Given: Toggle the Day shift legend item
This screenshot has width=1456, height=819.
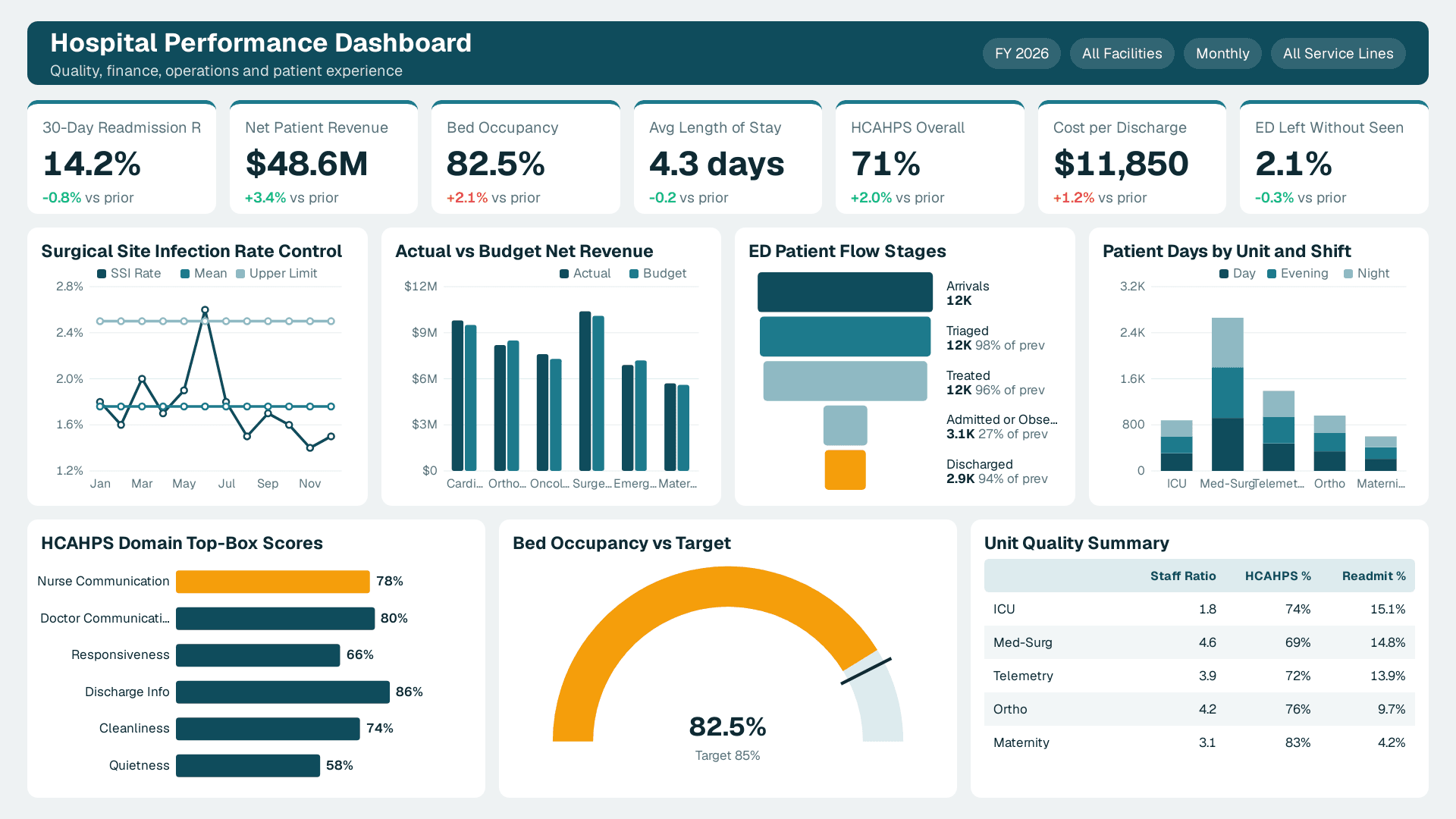Looking at the screenshot, I should tap(1237, 273).
